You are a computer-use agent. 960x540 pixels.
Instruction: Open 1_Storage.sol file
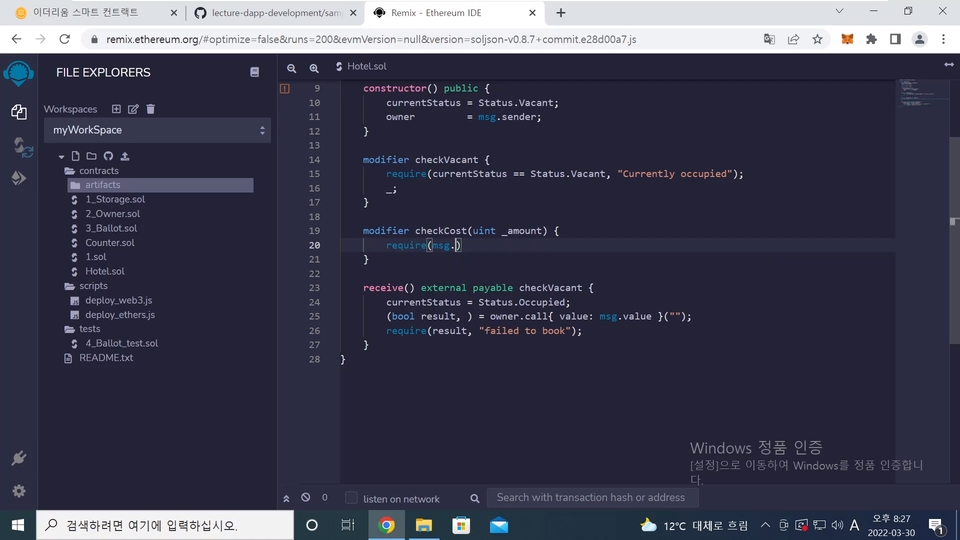115,200
